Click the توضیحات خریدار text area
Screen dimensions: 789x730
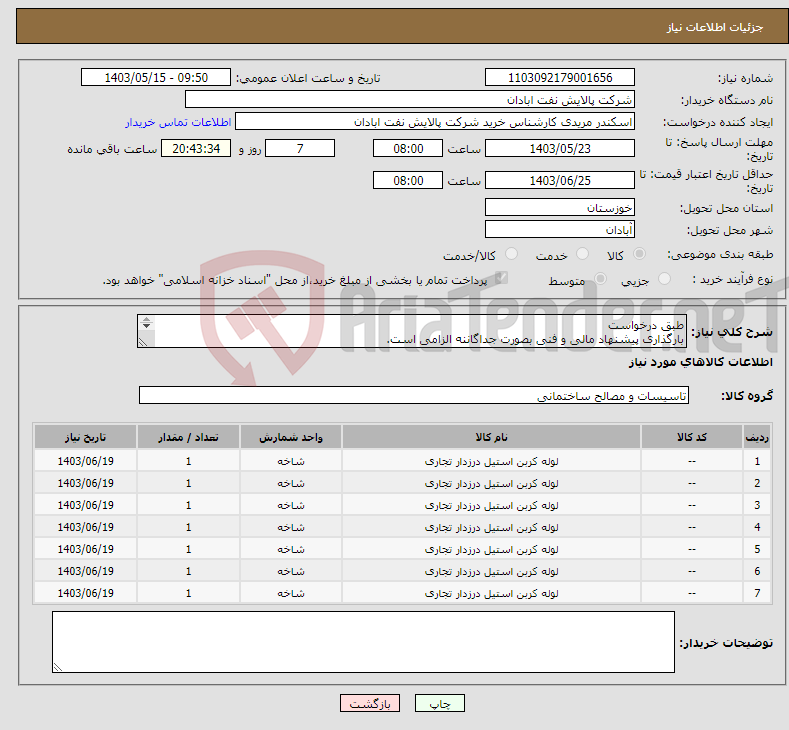coord(363,642)
